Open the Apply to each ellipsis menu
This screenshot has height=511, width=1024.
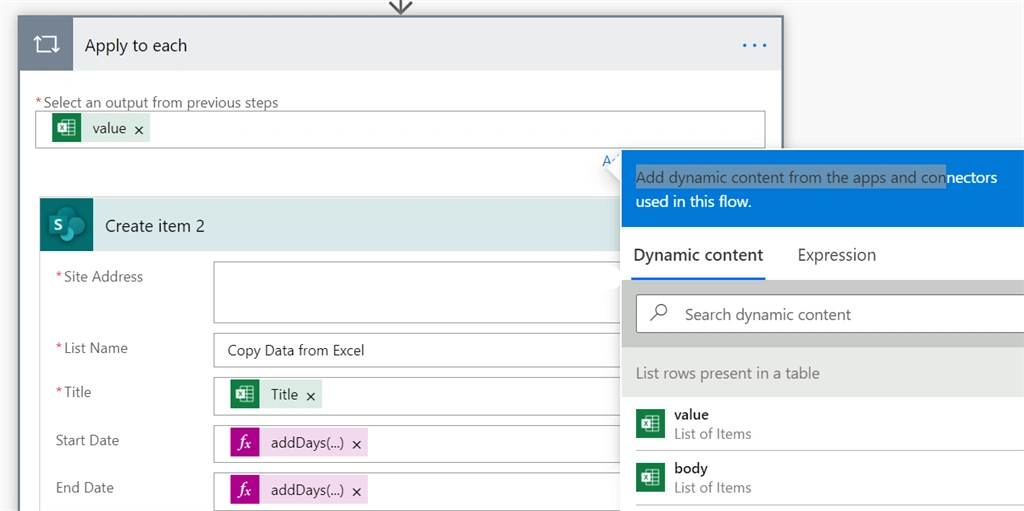[754, 45]
